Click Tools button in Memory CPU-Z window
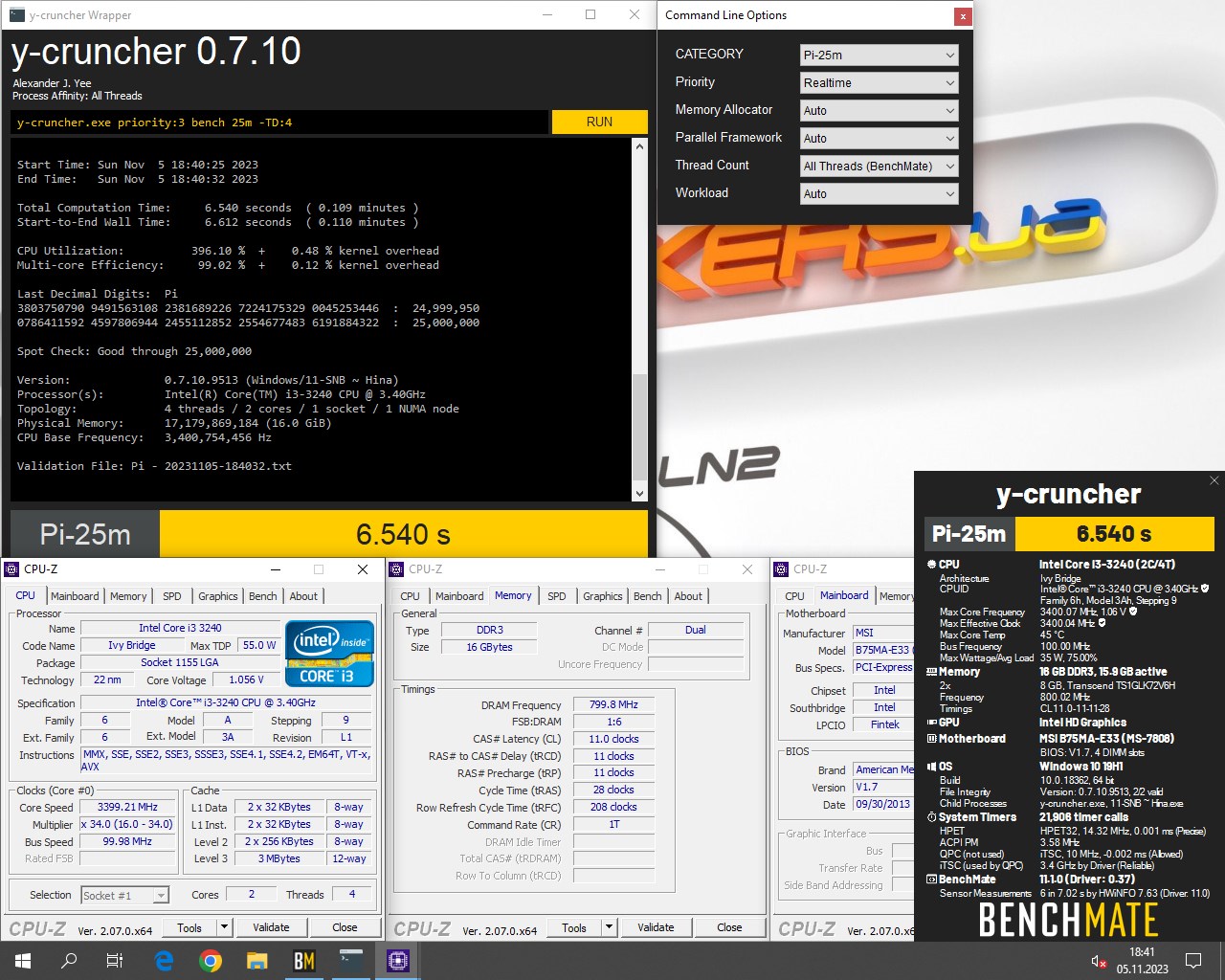This screenshot has width=1225, height=980. pos(574,927)
